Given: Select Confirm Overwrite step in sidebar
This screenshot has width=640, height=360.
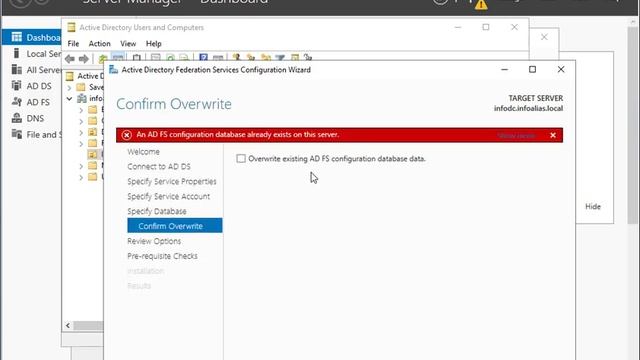Looking at the screenshot, I should click(x=175, y=225).
